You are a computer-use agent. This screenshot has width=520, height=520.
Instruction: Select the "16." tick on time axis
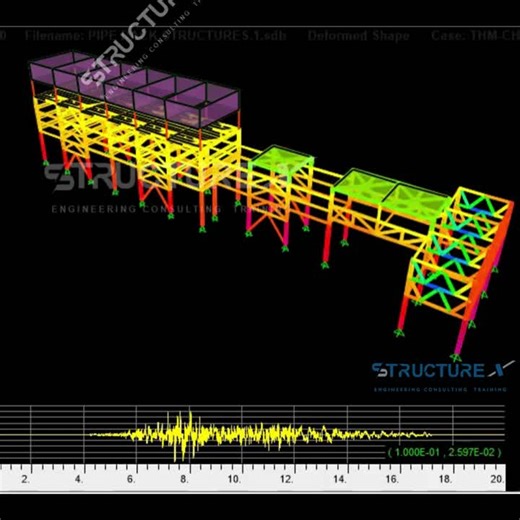click(392, 479)
